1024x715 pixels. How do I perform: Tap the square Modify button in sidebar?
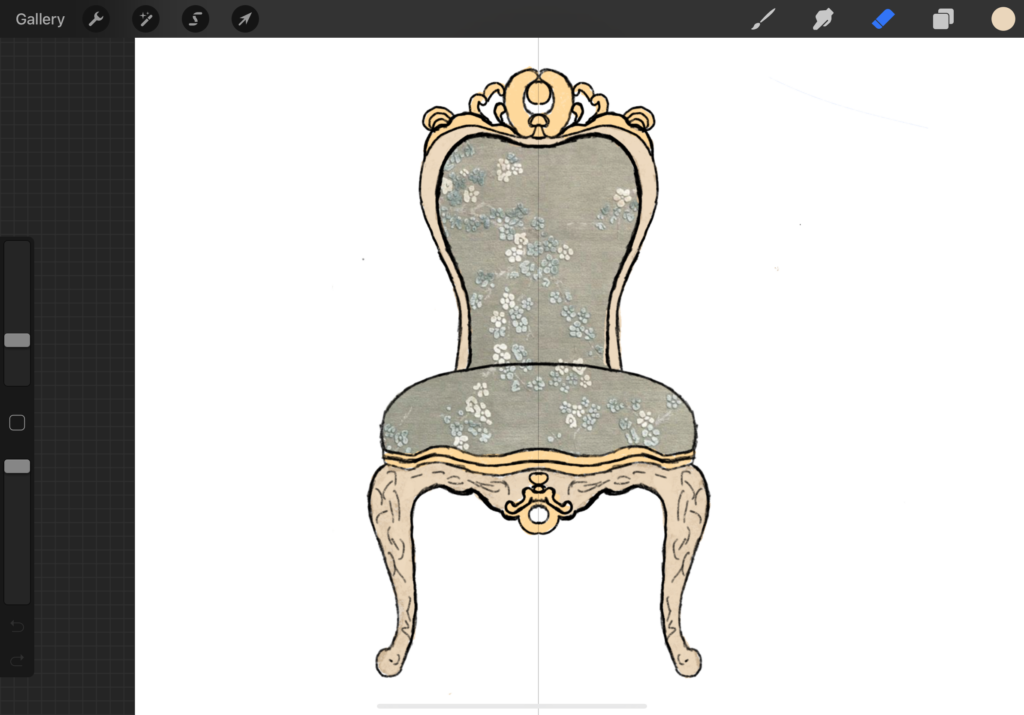tap(17, 423)
